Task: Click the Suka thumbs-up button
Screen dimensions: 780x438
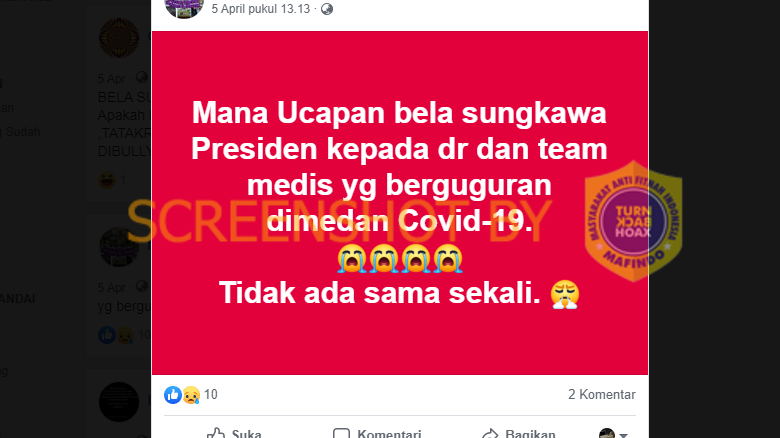Action: (x=234, y=433)
